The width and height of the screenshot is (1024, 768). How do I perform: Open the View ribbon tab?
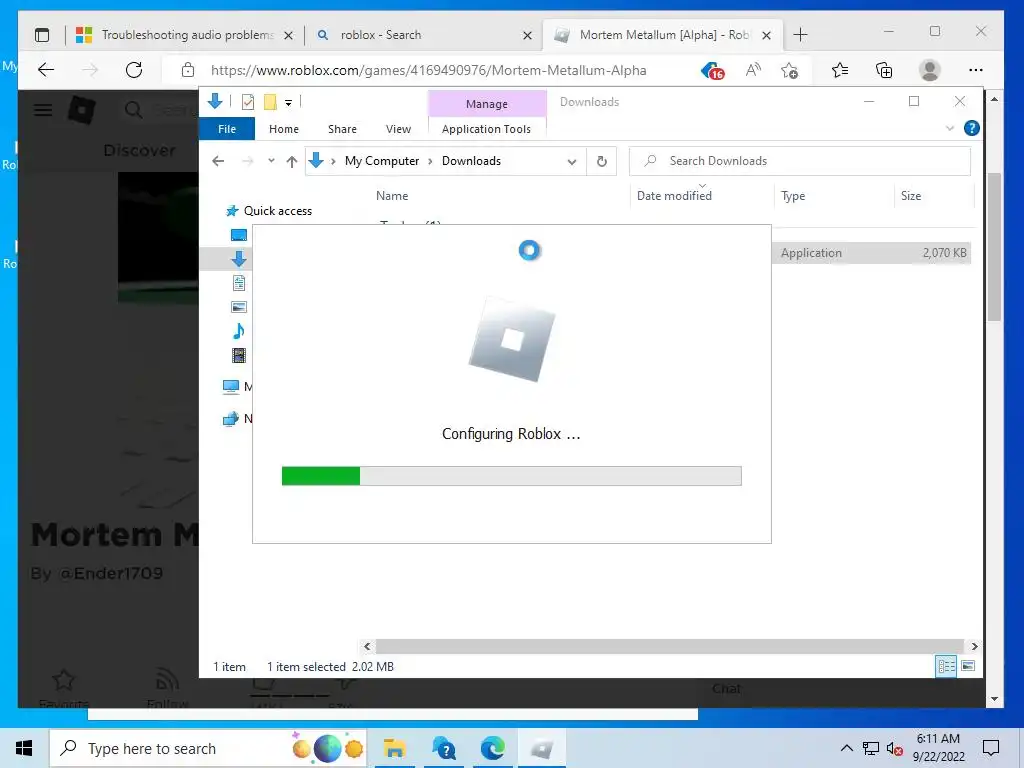(398, 129)
